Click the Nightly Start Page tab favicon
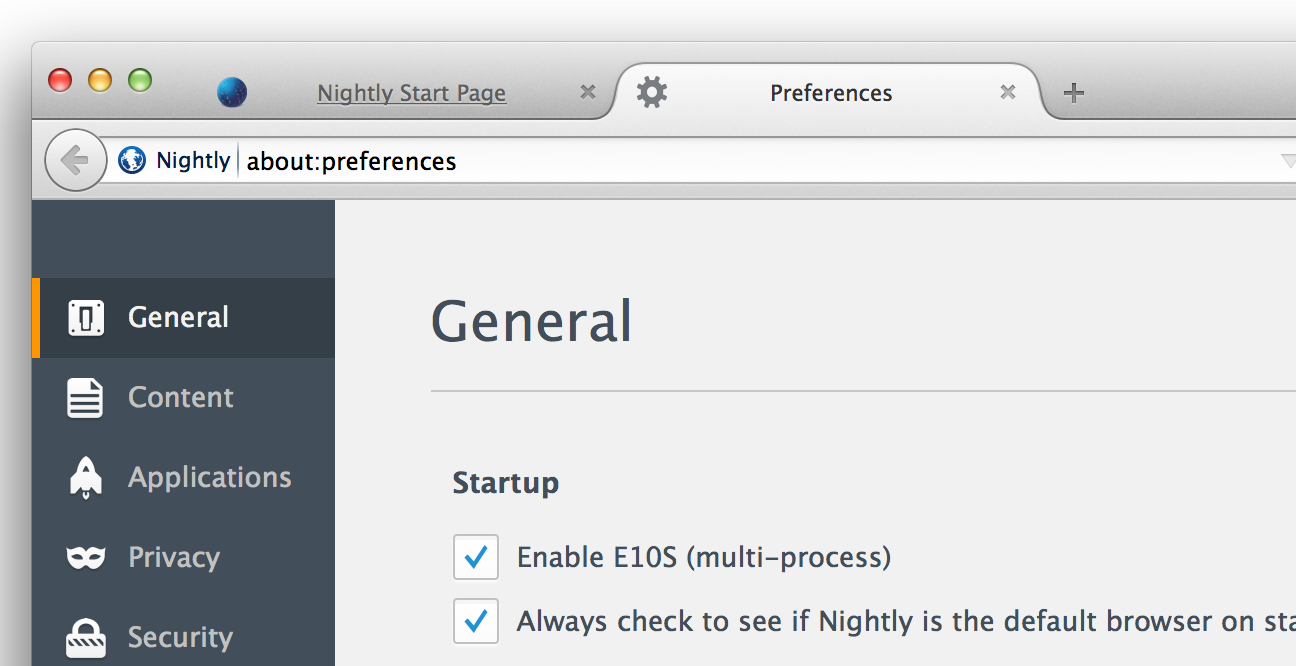The image size is (1296, 666). coord(232,93)
